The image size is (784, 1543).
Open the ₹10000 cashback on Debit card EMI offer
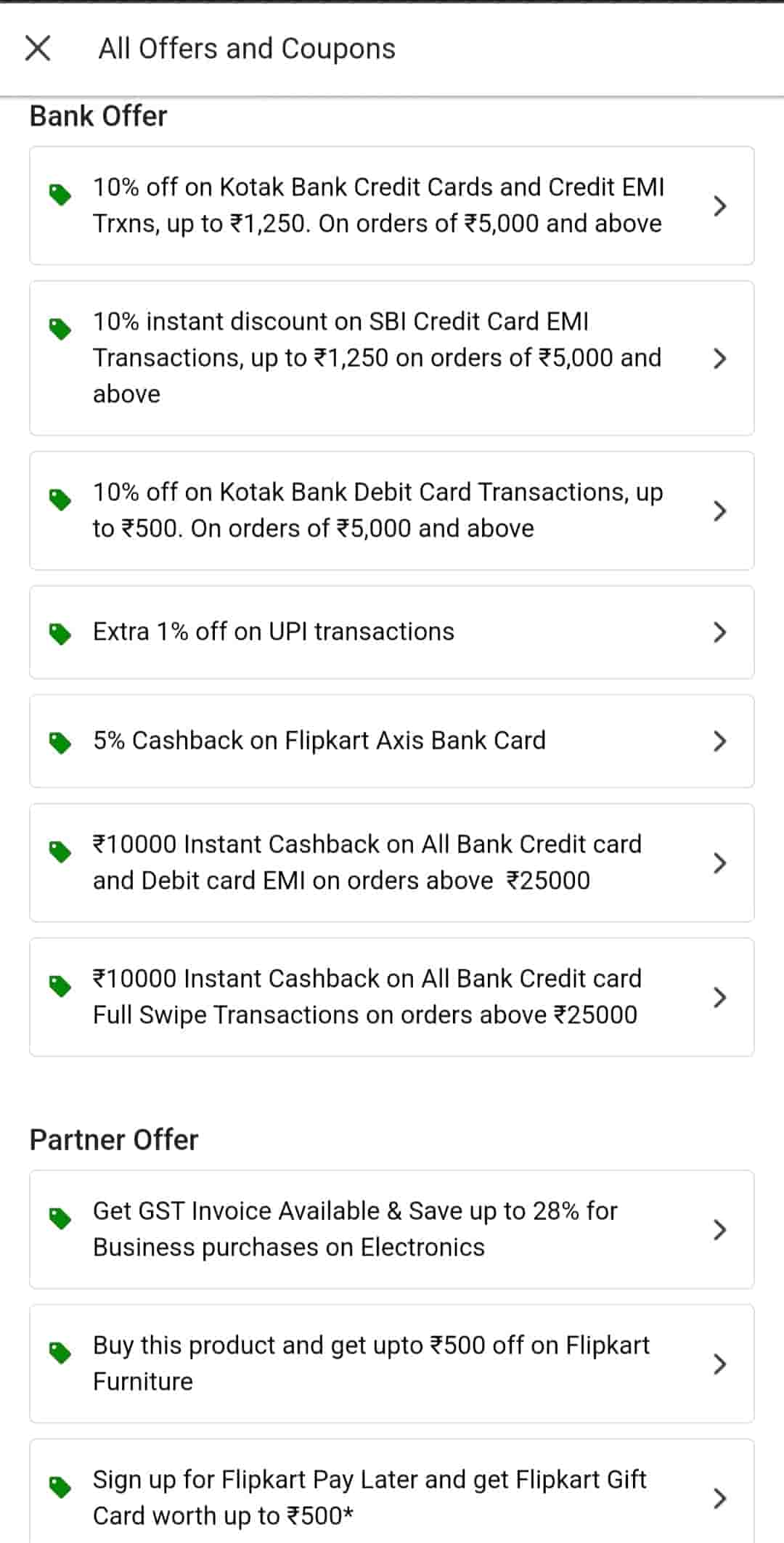[x=367, y=863]
